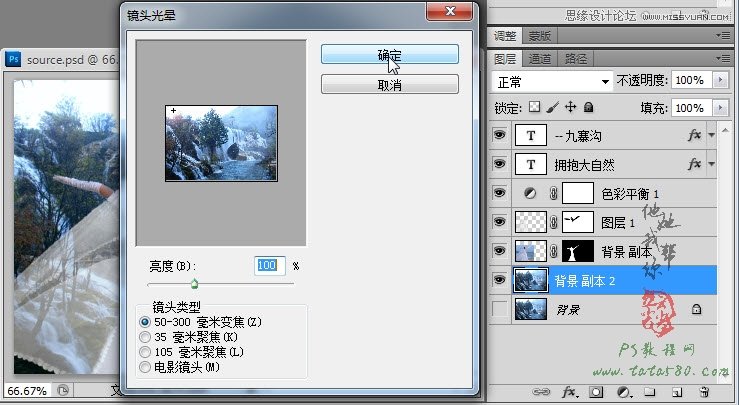
Task: Toggle lock position move icon
Action: pyautogui.click(x=570, y=107)
